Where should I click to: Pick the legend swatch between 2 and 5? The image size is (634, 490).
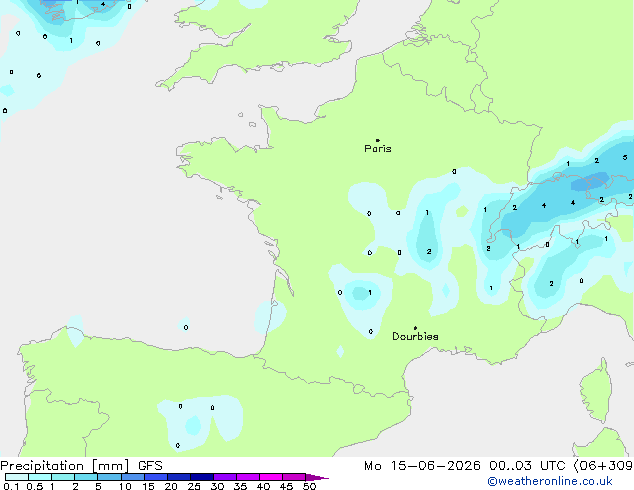[x=86, y=477]
